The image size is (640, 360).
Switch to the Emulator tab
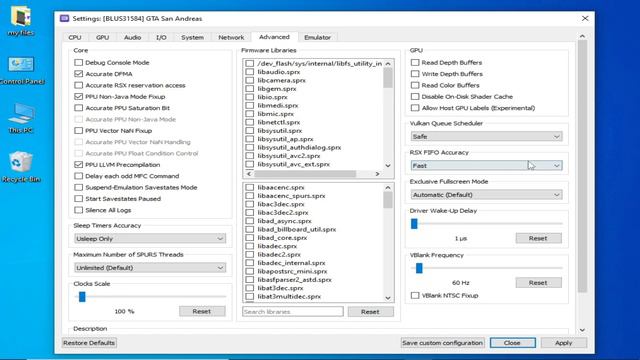tap(318, 37)
